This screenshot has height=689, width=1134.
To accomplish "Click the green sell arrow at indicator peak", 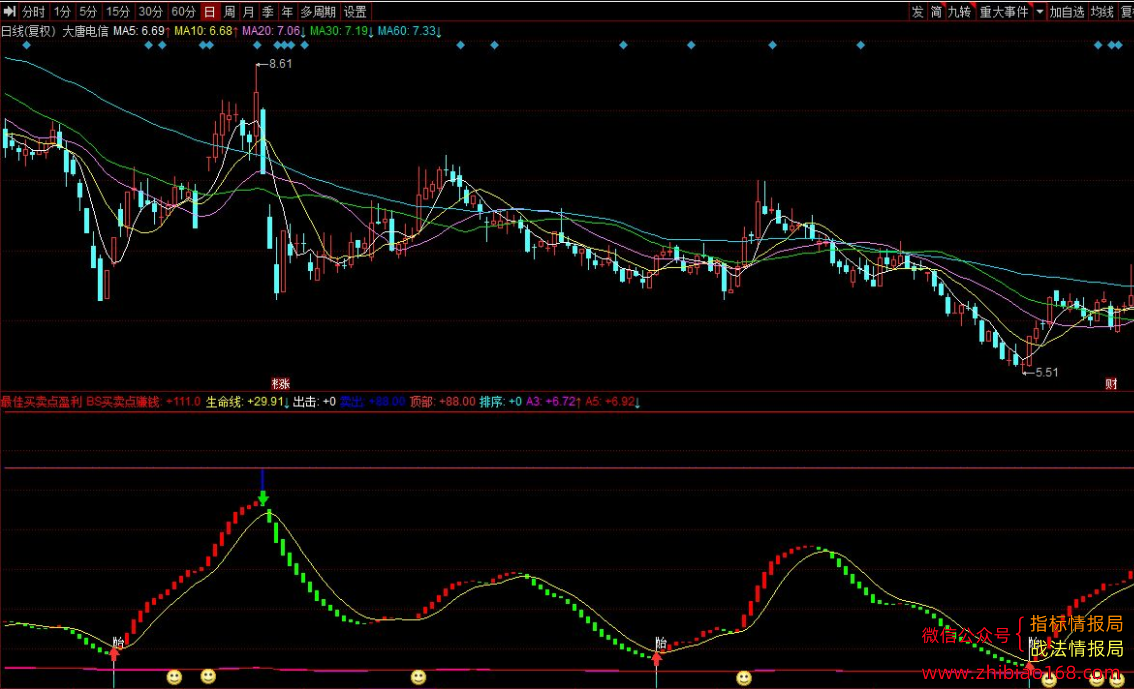I will [263, 497].
